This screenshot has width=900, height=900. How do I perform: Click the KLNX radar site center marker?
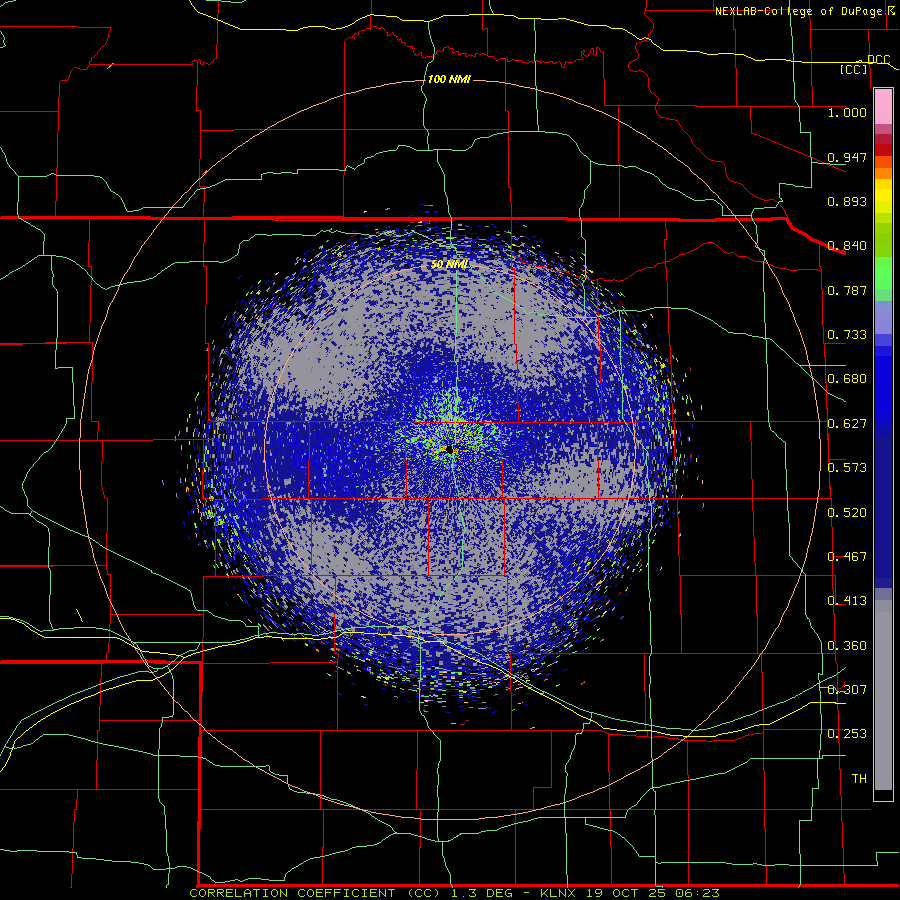(x=449, y=449)
